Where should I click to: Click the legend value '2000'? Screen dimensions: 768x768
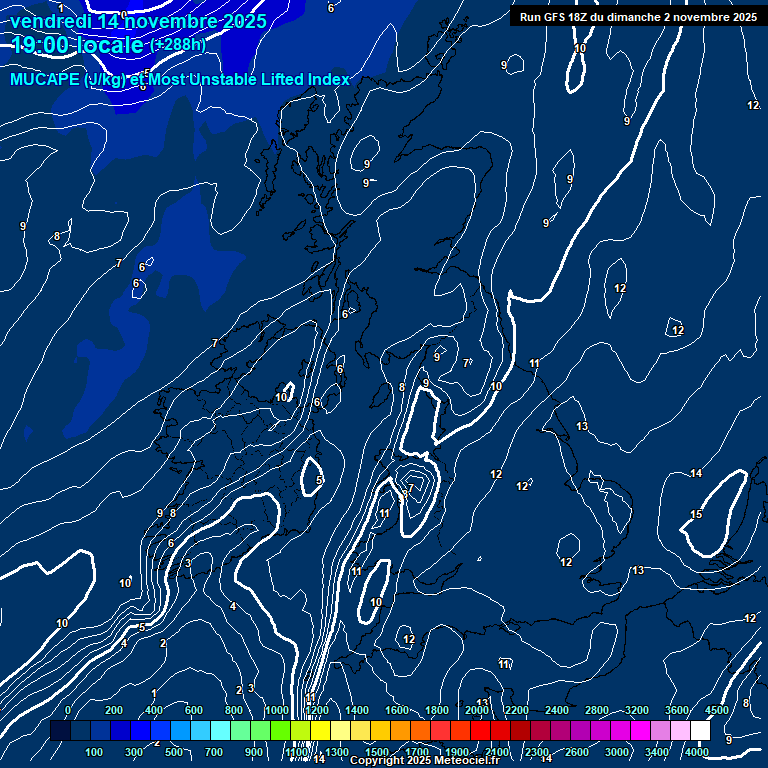coord(477,710)
